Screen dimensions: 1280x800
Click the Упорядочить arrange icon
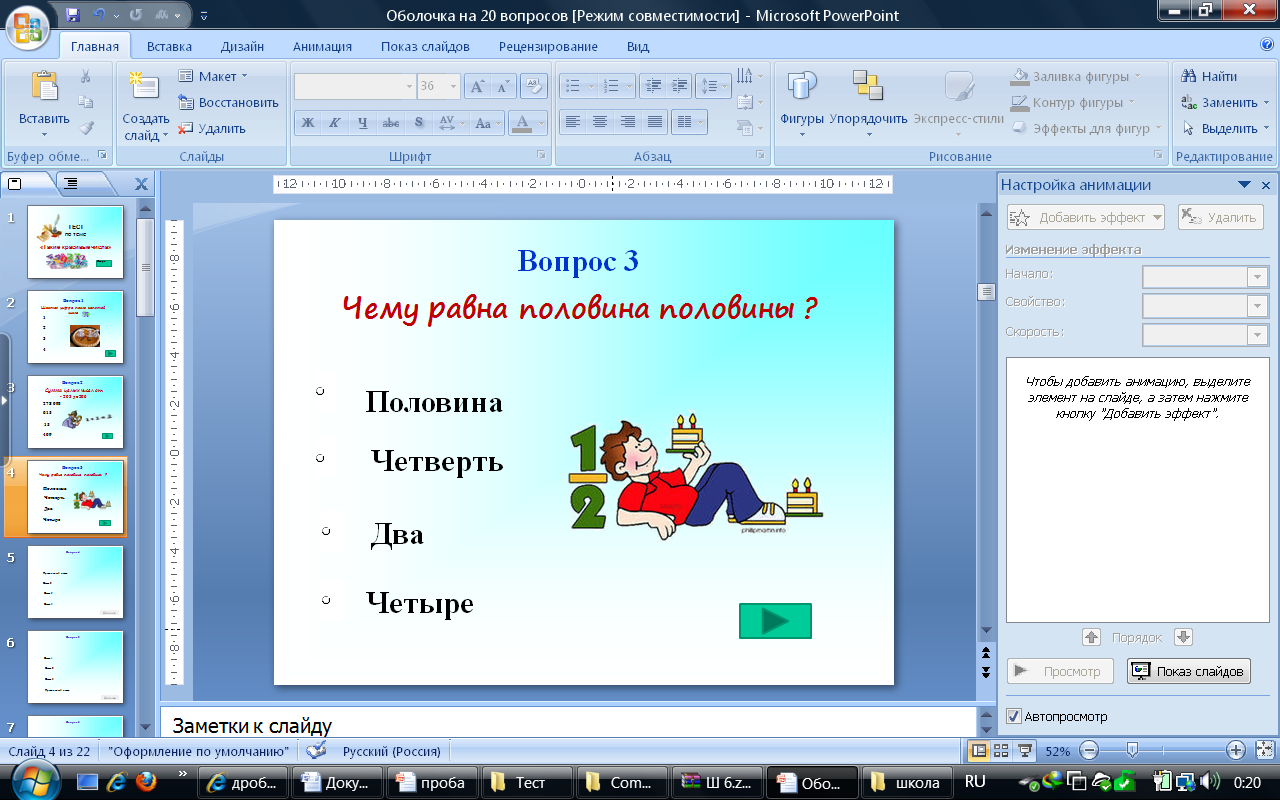[x=866, y=87]
